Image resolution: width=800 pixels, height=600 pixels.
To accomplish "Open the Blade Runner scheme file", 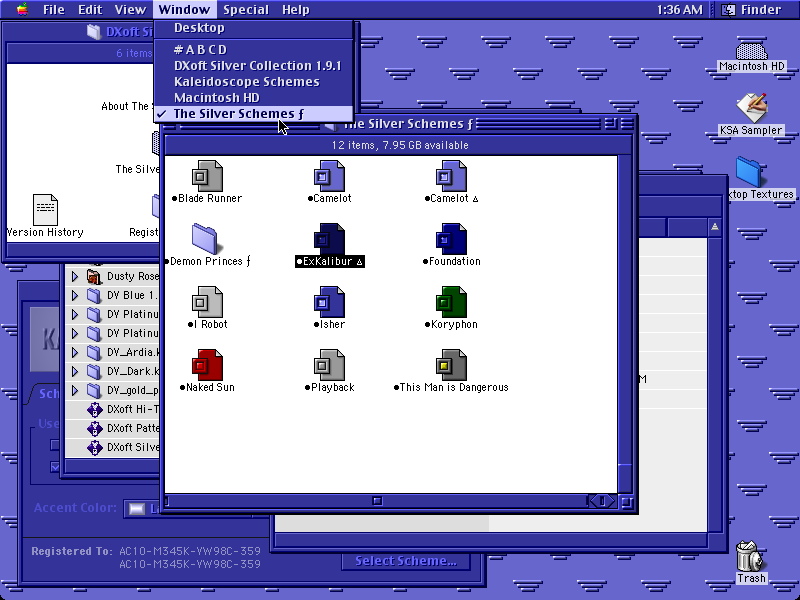I will pos(207,177).
